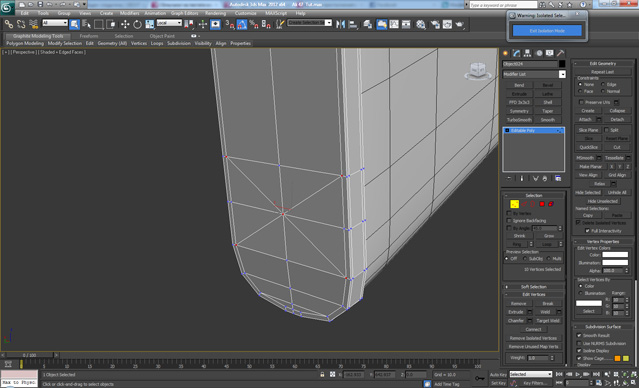Screen dimensions: 639x388
Task: Open the selection filter All dropdown
Action: tap(55, 23)
